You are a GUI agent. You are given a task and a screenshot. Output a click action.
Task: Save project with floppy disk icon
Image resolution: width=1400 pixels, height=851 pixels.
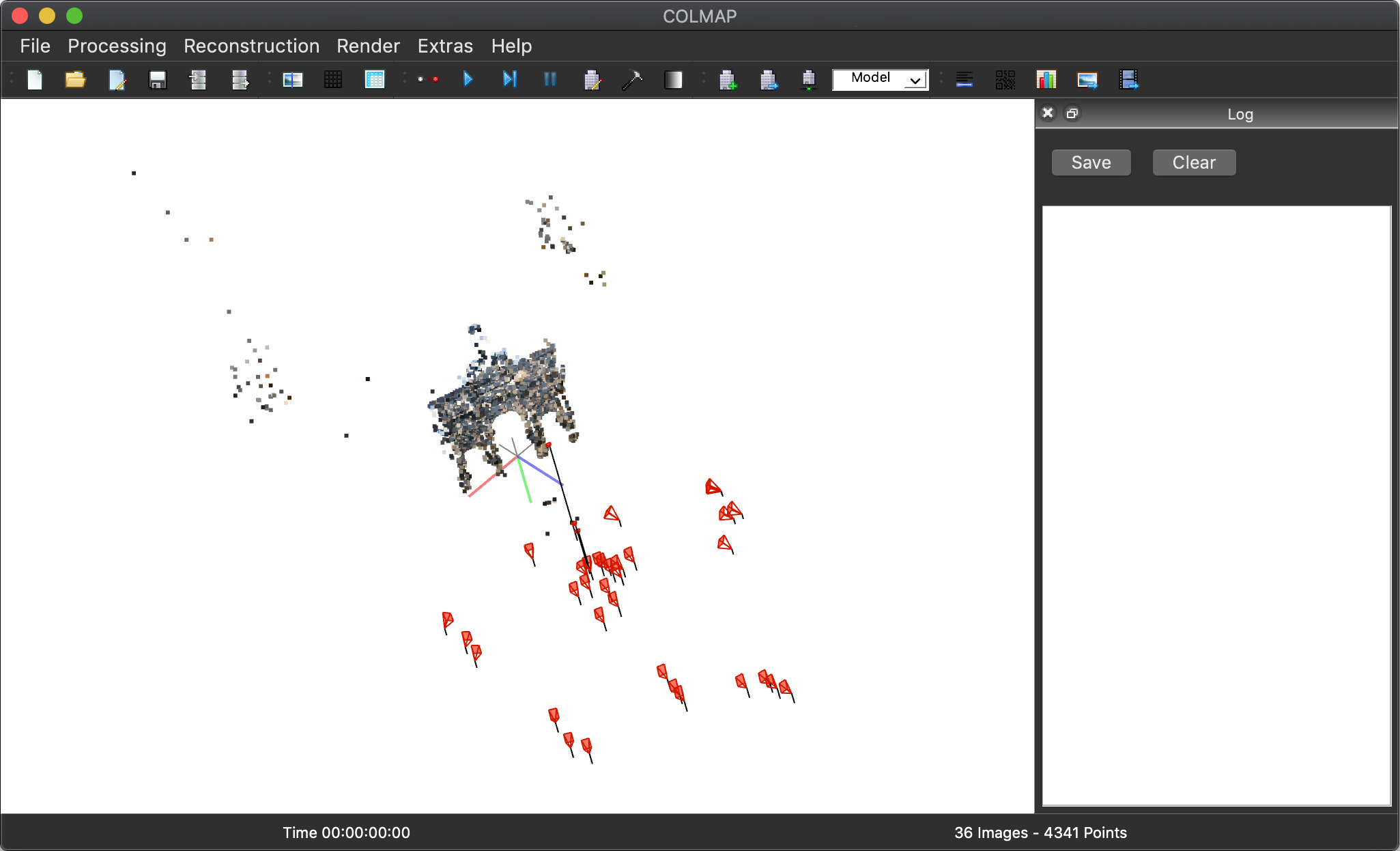point(158,80)
